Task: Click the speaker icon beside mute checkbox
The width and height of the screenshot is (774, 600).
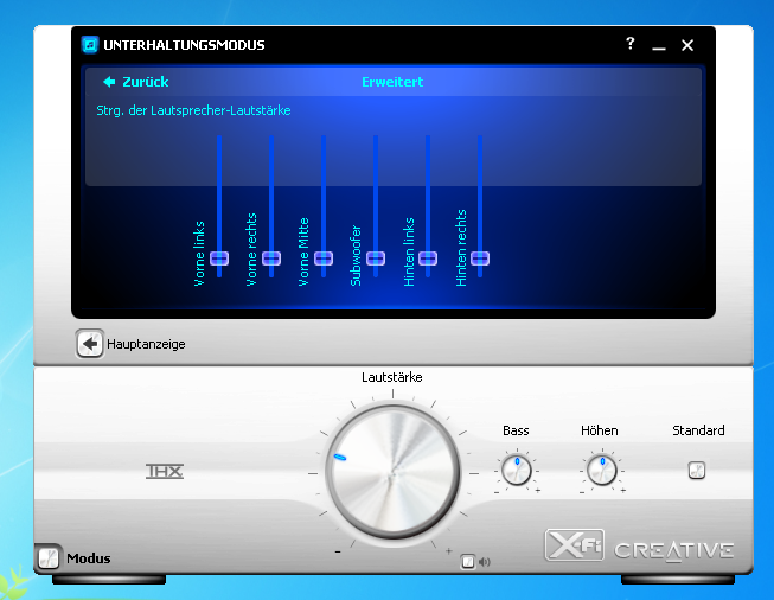Action: point(485,562)
